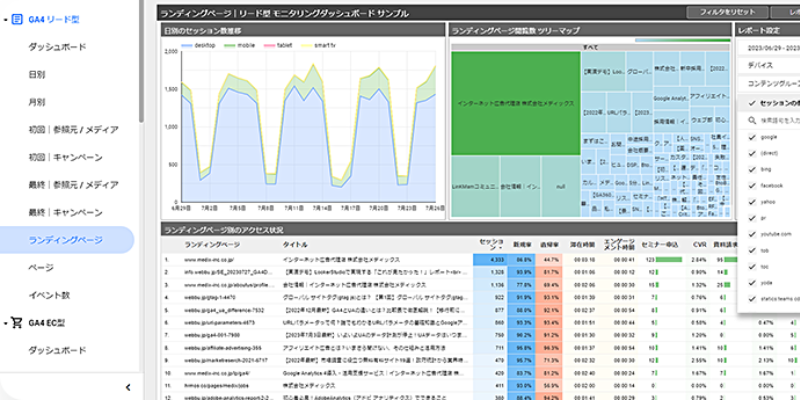The image size is (800, 400).
Task: Open 最終｜参照元 / メディア page
Action: (x=73, y=185)
